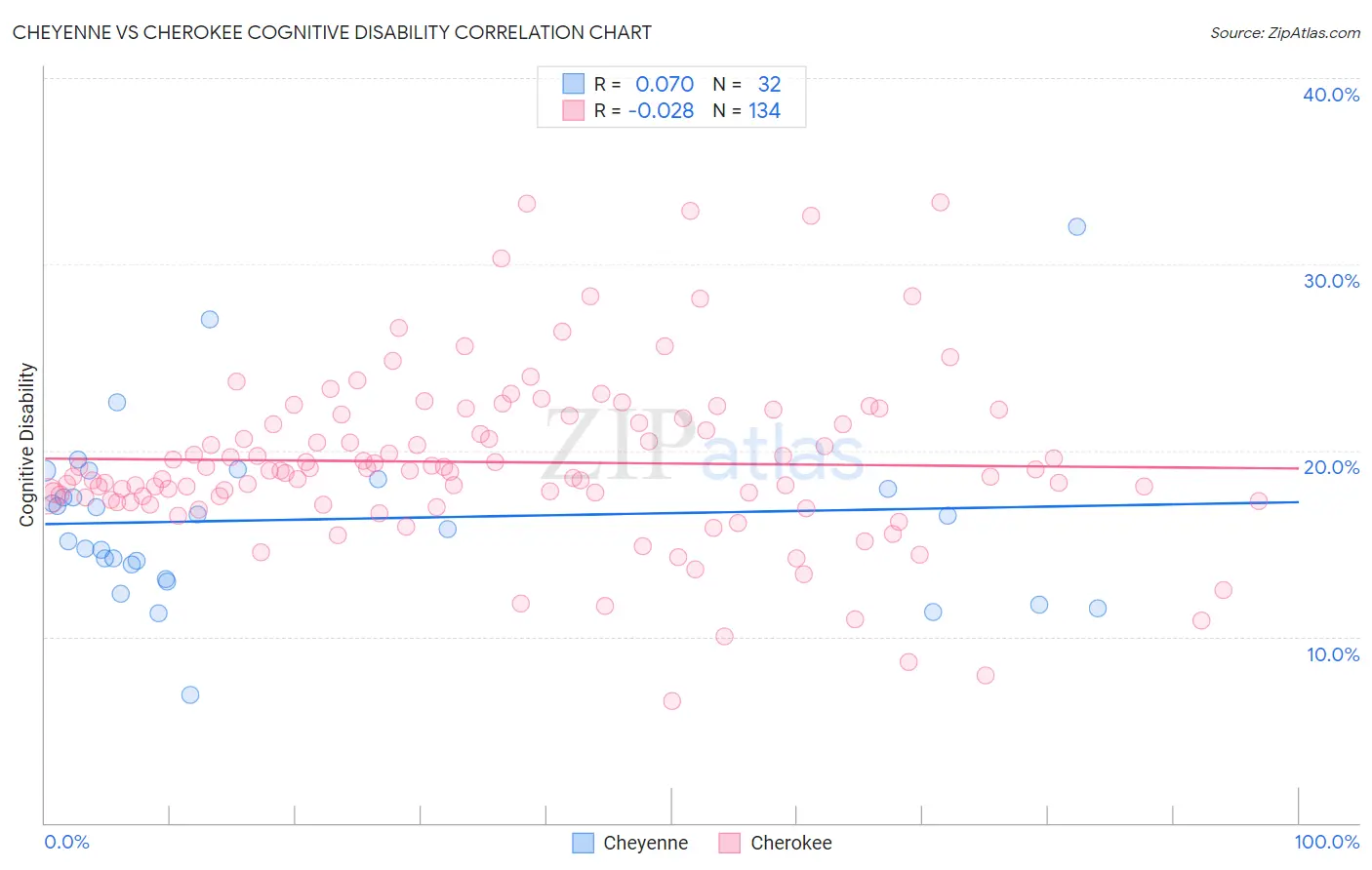The image size is (1372, 870).
Task: Select the Cheyenne legend label
Action: [x=645, y=843]
